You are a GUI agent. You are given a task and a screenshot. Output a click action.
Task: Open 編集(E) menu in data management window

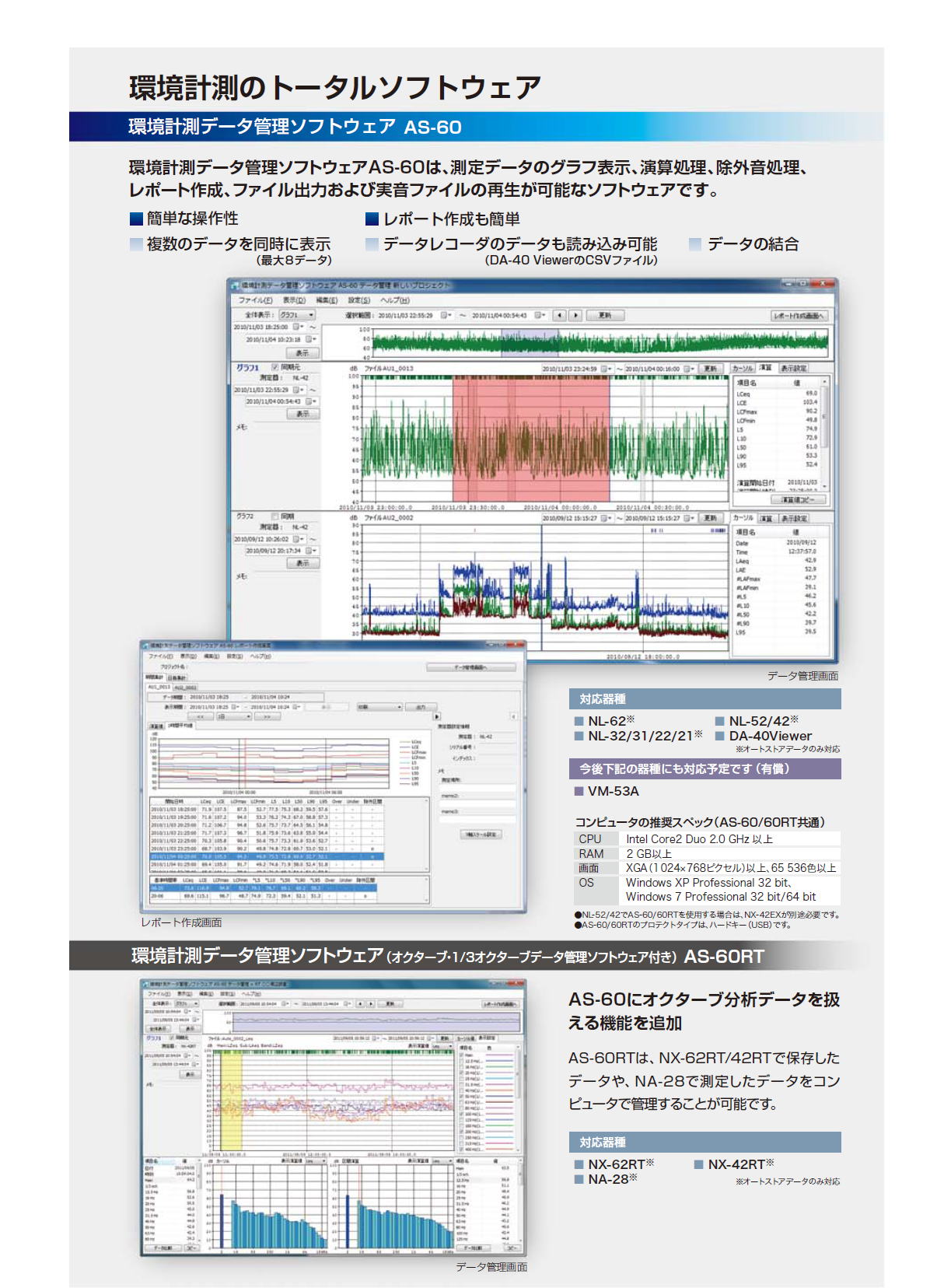pyautogui.click(x=326, y=299)
